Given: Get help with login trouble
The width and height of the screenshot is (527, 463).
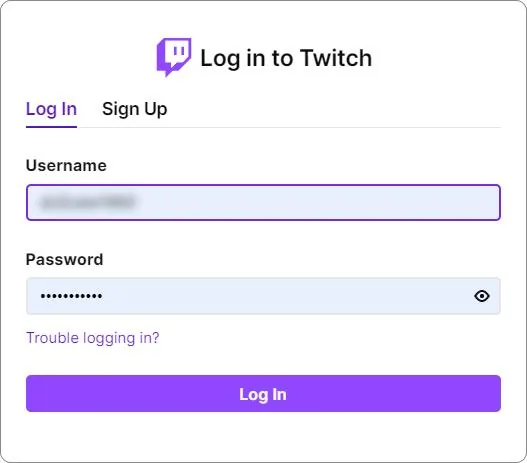Looking at the screenshot, I should click(92, 338).
